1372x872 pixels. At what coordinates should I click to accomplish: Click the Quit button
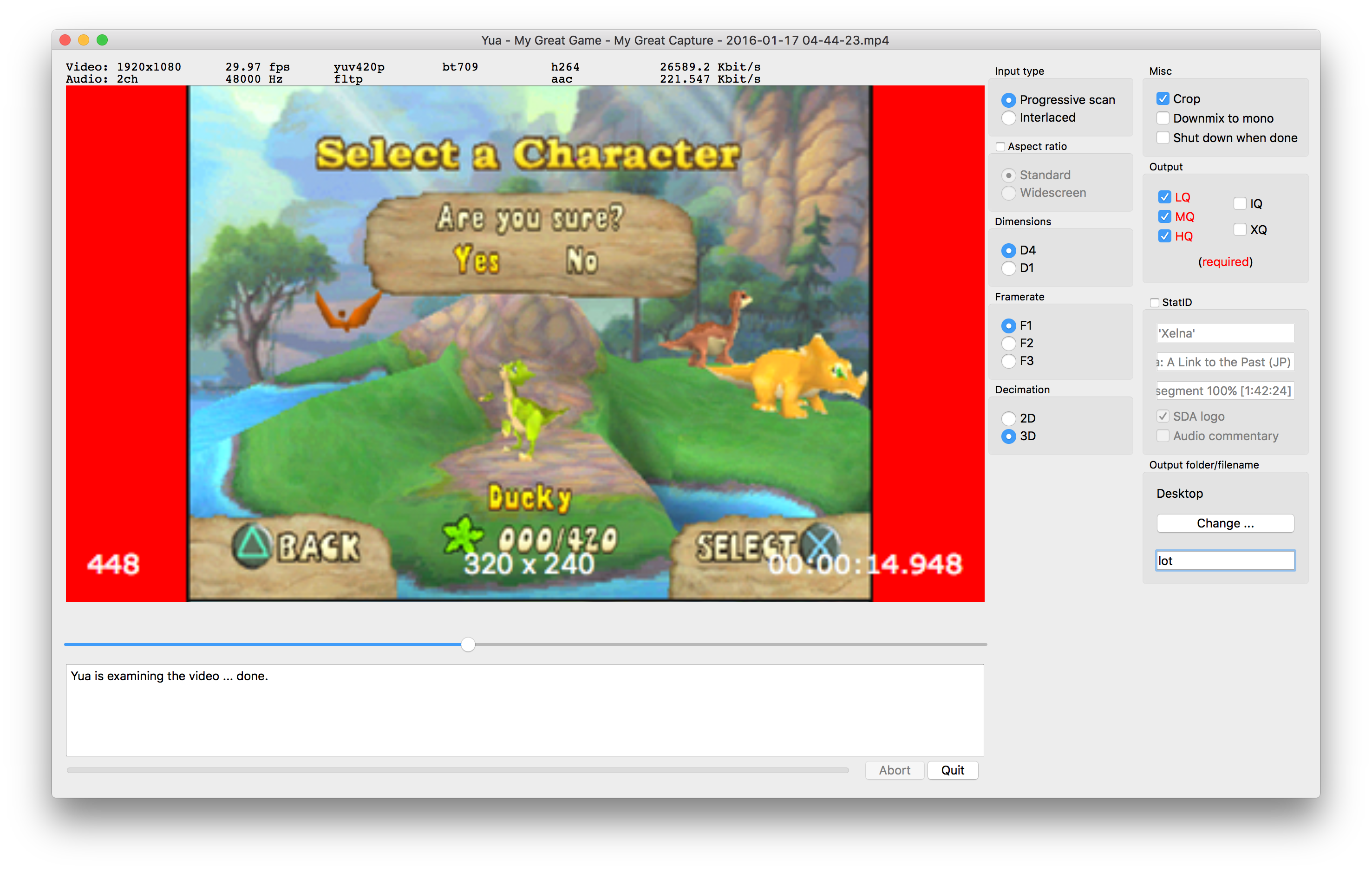[x=952, y=770]
